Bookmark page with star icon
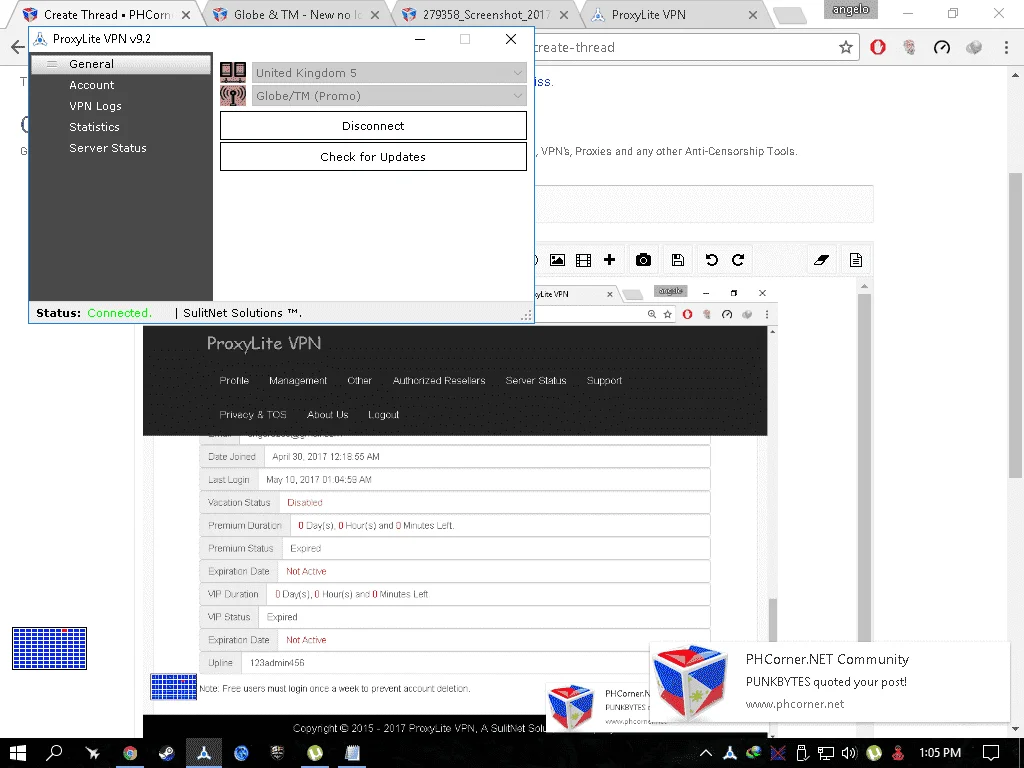The height and width of the screenshot is (768, 1024). click(x=846, y=47)
